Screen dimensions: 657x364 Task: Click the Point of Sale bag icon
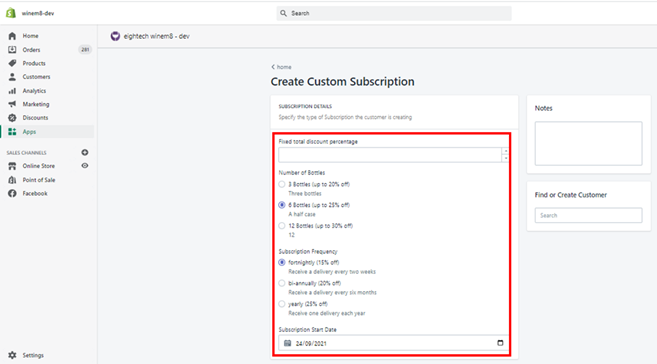coord(12,180)
